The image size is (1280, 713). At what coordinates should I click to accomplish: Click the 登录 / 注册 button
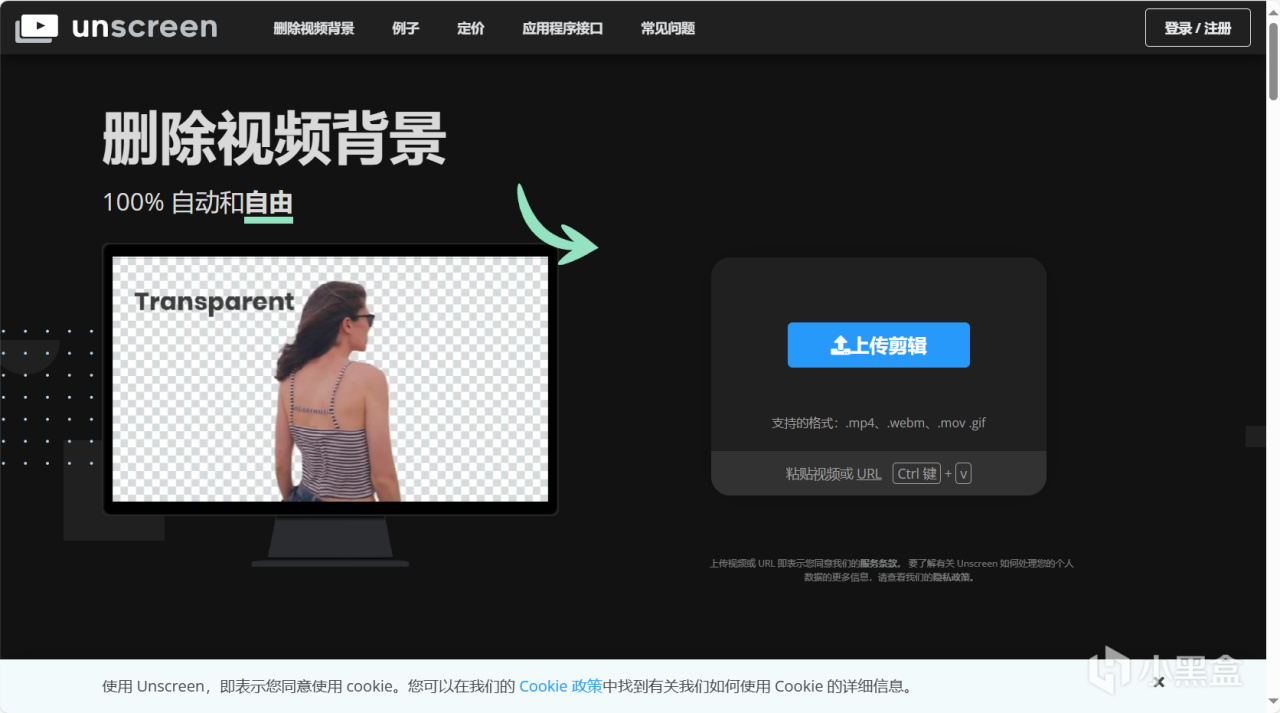1197,28
